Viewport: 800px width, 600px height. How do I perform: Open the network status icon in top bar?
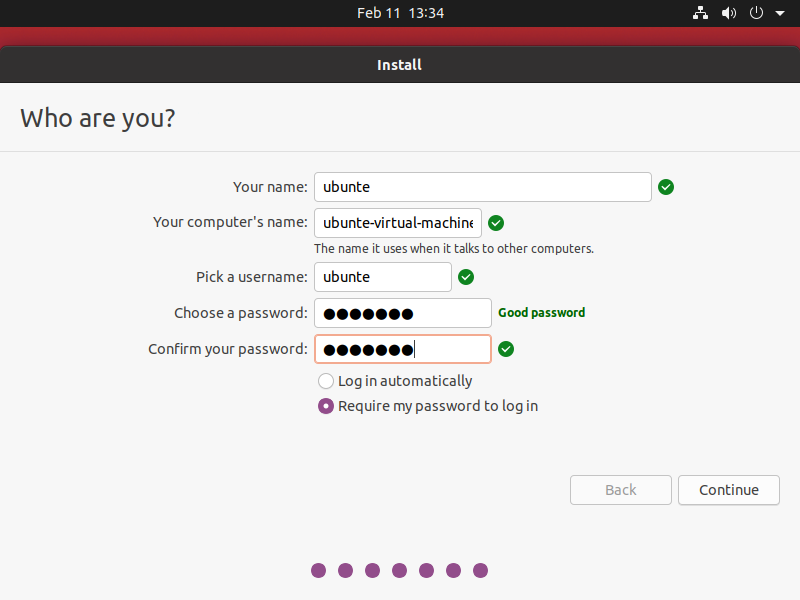[x=700, y=13]
